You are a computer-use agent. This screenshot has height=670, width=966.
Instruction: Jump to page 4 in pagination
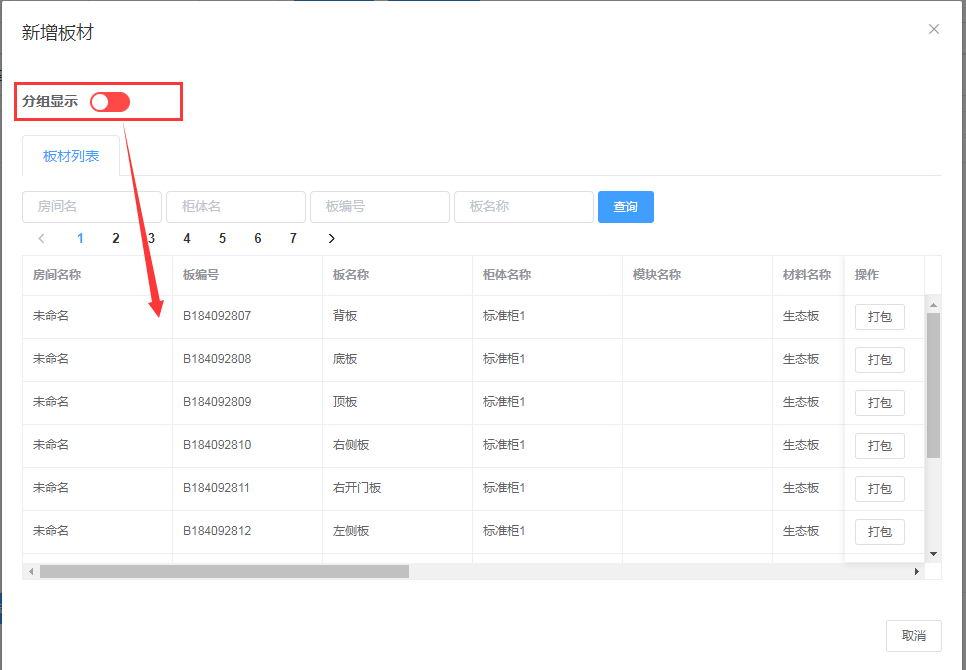(187, 239)
